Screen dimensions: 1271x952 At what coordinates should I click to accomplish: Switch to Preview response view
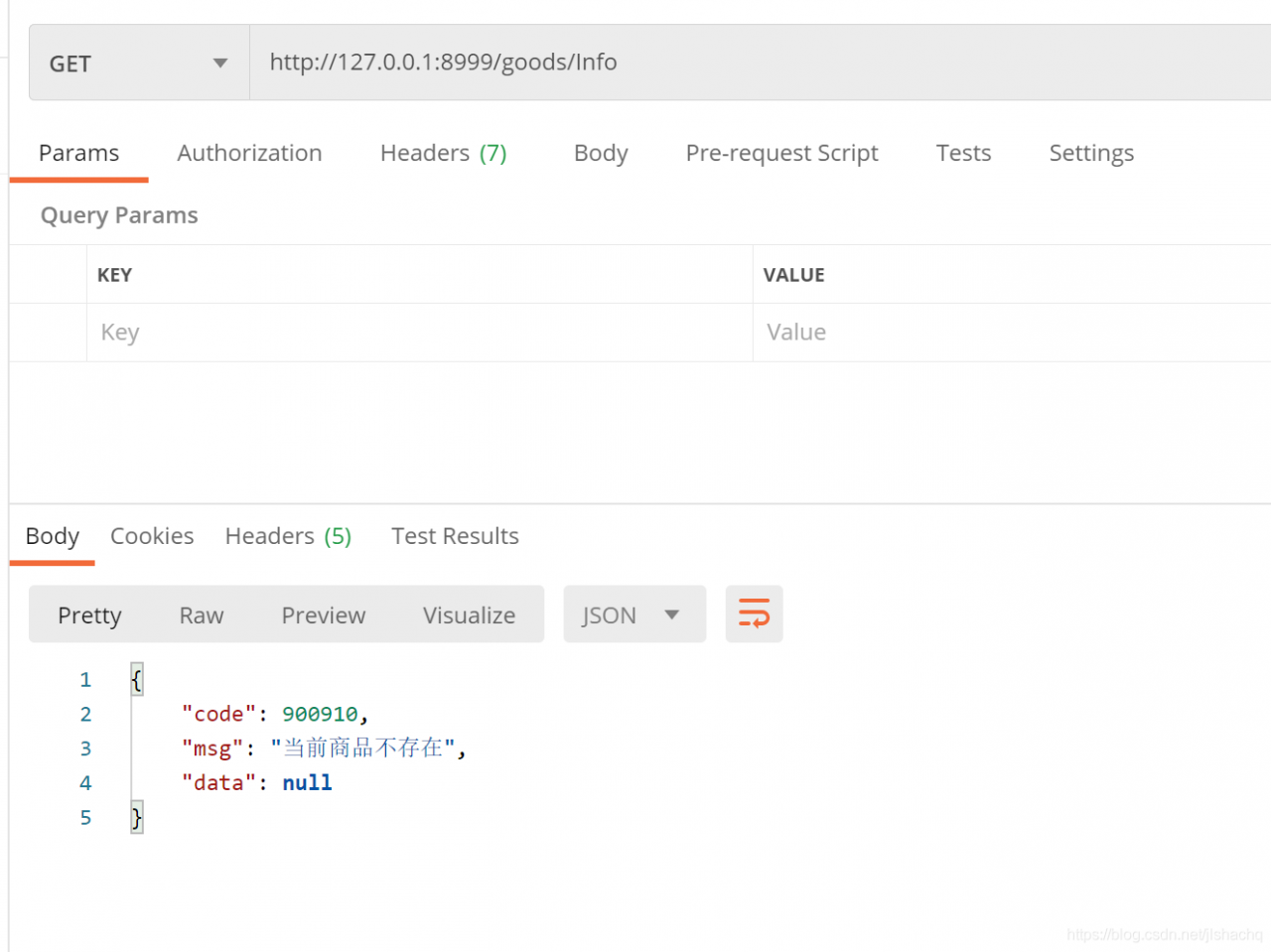[324, 615]
